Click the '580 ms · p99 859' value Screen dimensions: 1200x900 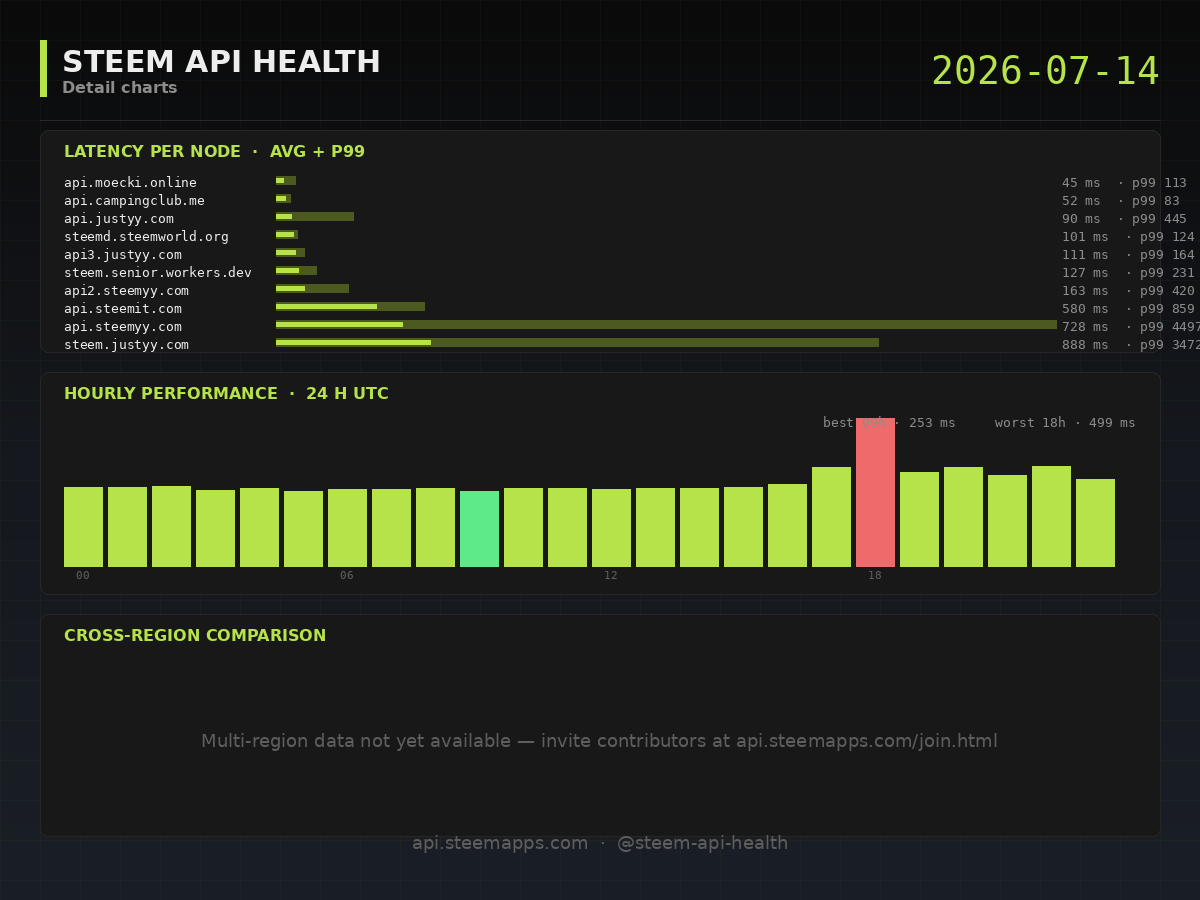click(1128, 309)
